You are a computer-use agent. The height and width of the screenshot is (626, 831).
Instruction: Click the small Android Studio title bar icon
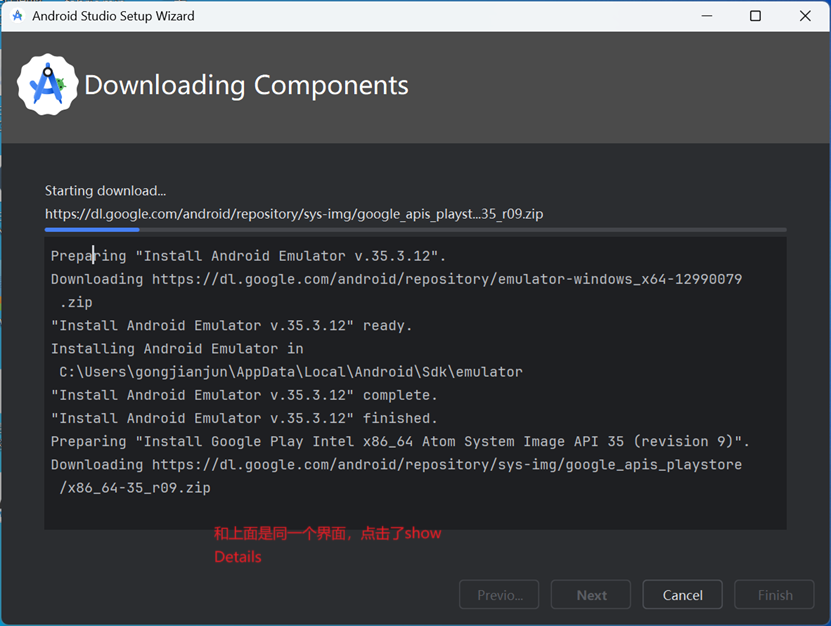point(17,16)
